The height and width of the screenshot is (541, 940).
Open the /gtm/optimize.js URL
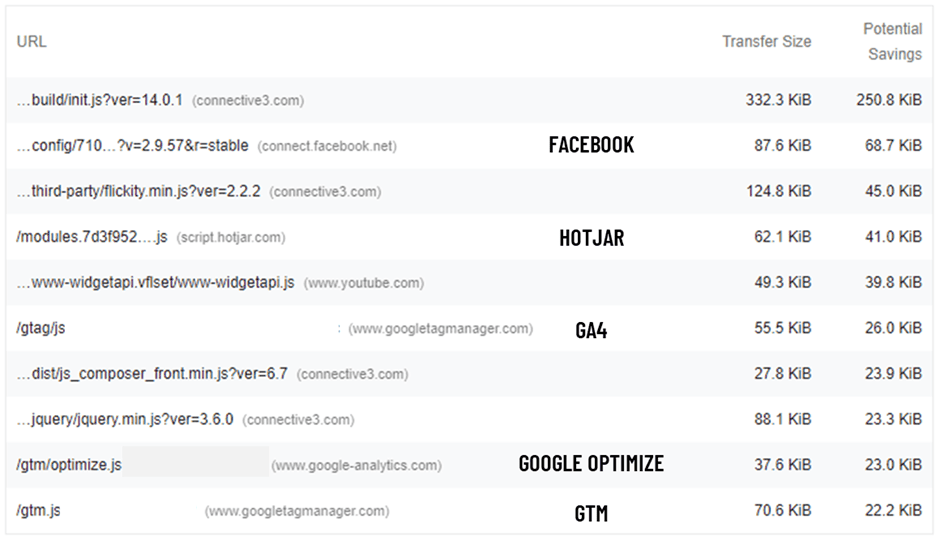point(69,465)
